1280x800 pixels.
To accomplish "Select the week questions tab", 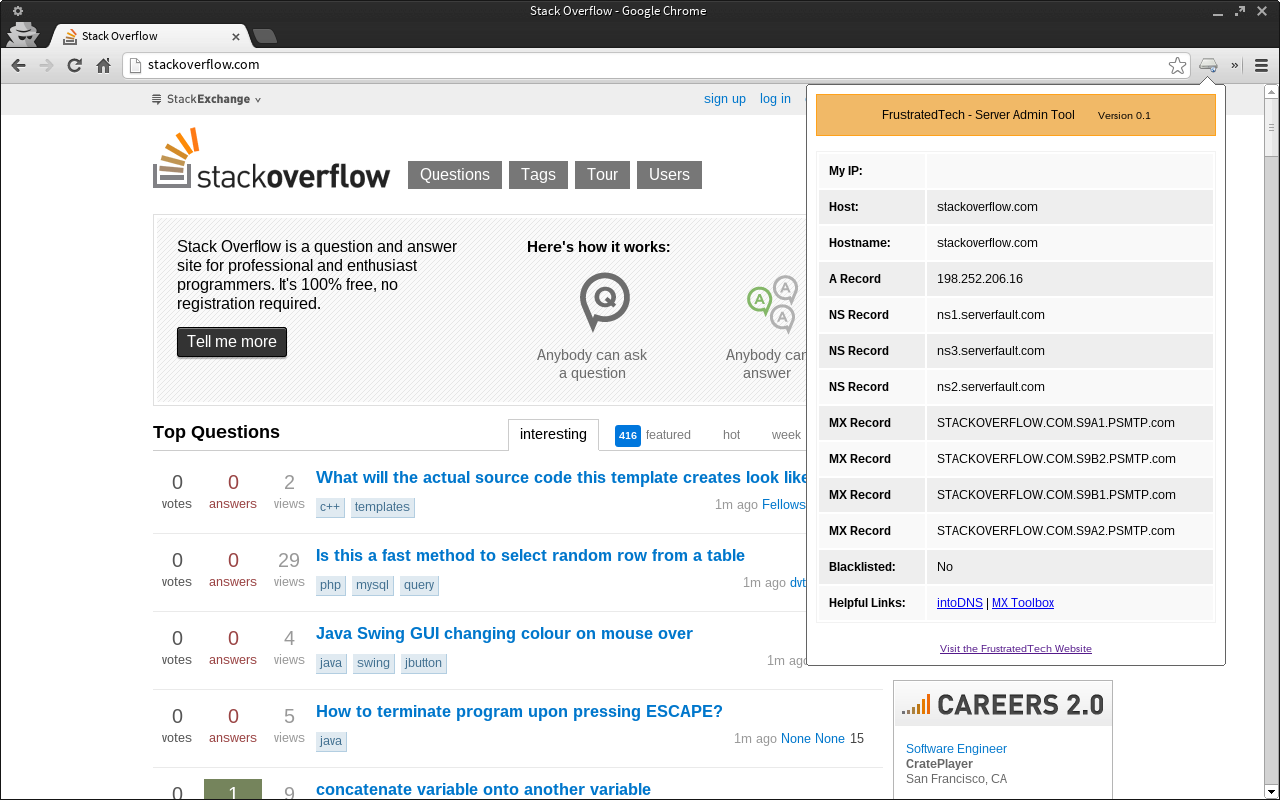I will (786, 434).
